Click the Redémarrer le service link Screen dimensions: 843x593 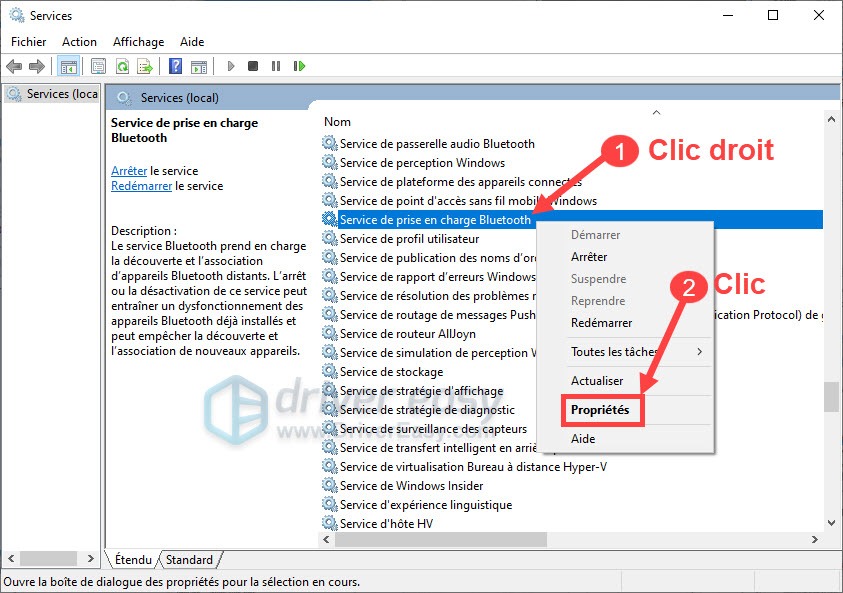[x=141, y=186]
